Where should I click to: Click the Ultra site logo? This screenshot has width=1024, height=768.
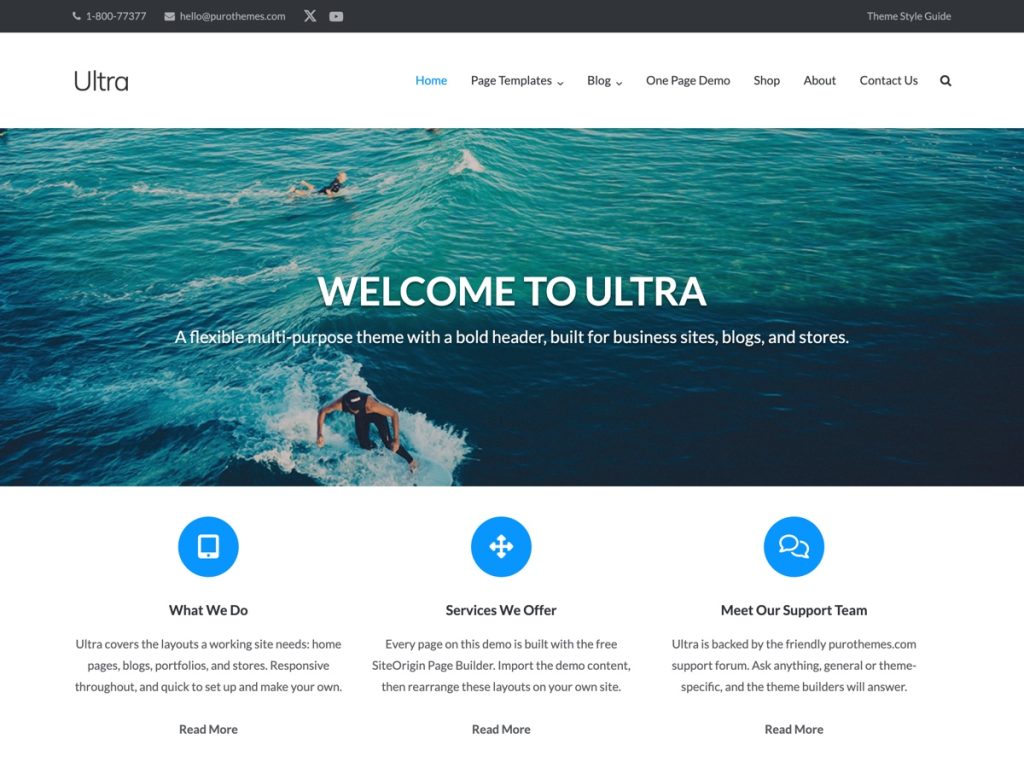(101, 81)
